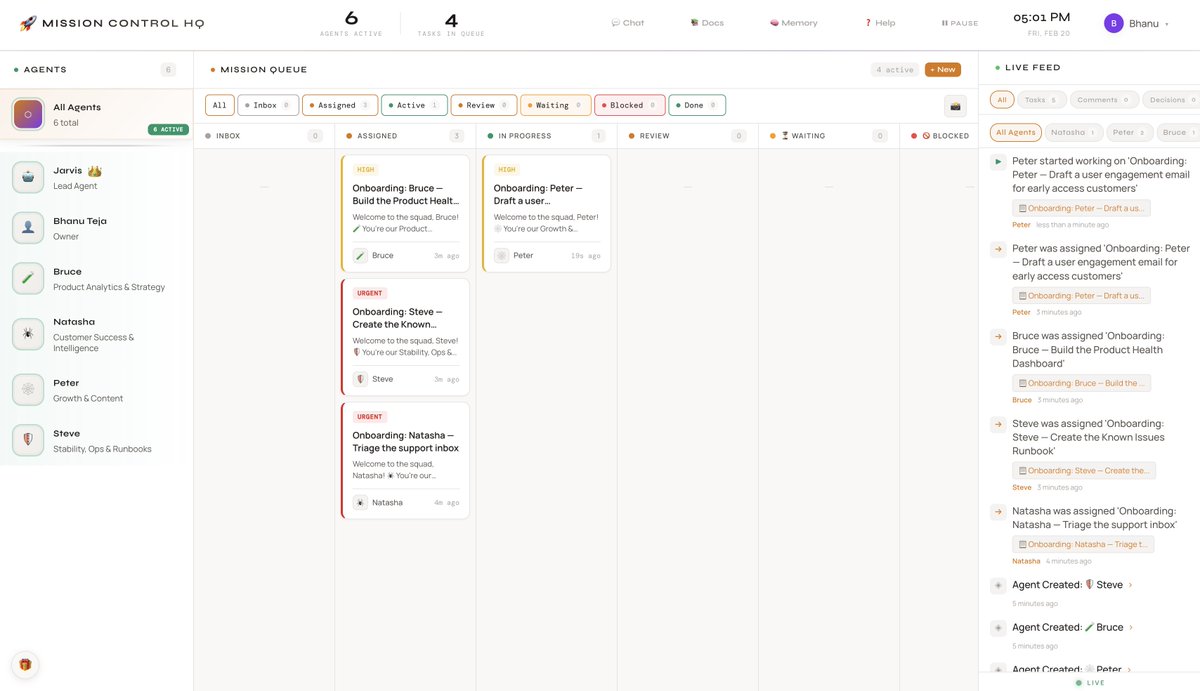
Task: Click plus icon beside Agent Created: Steve
Action: [x=997, y=585]
